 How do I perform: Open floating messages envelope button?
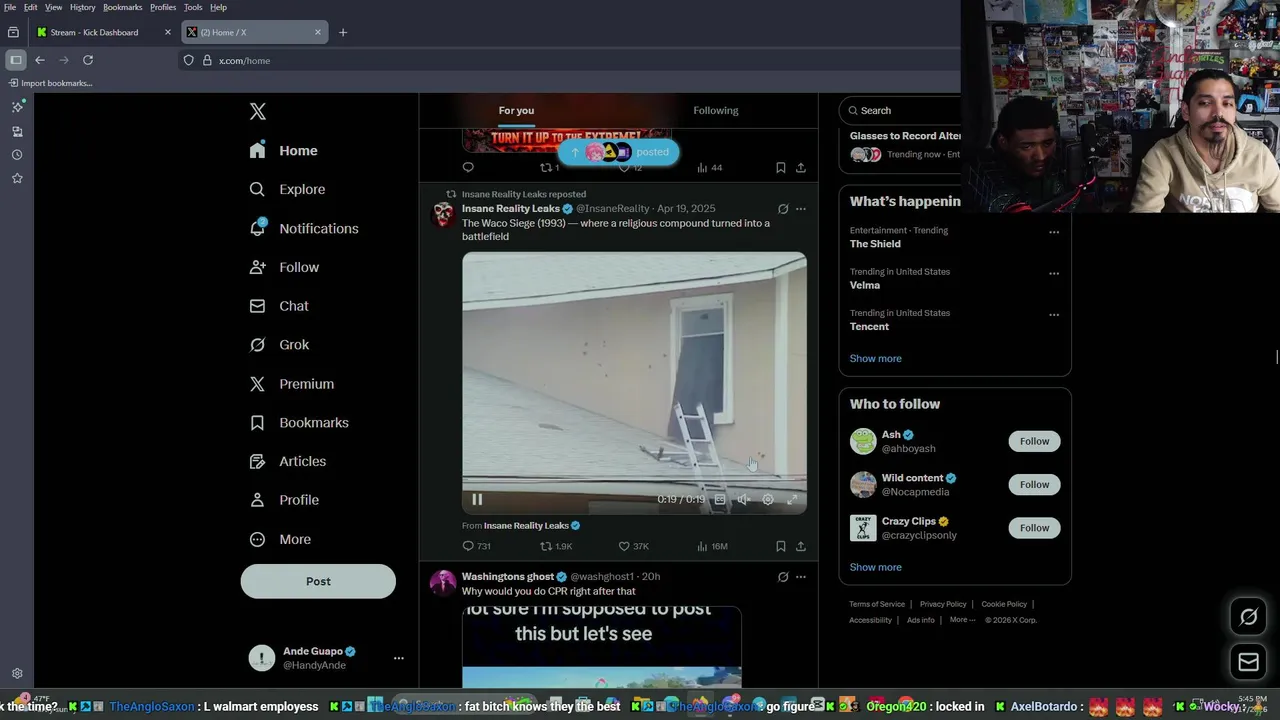coord(1248,661)
